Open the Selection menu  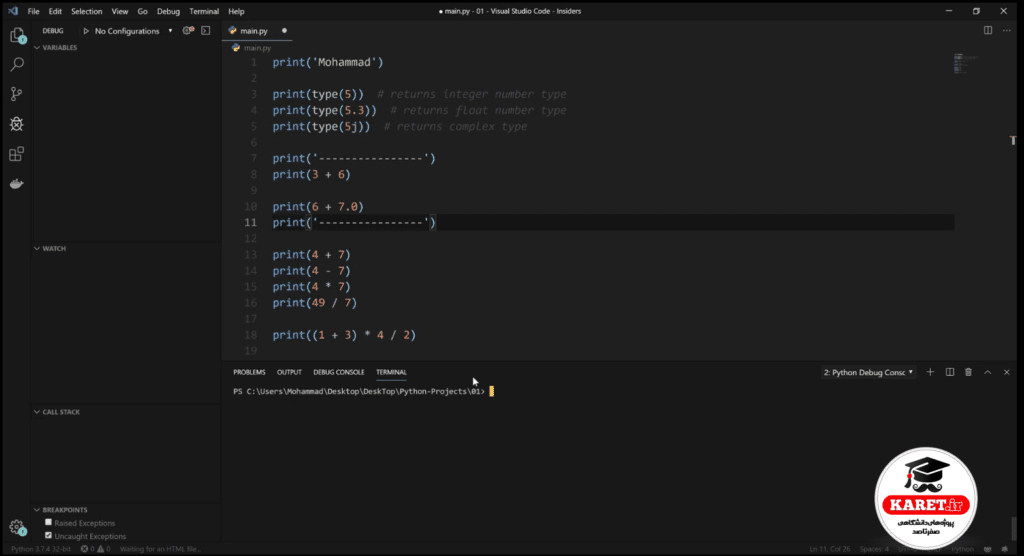86,11
